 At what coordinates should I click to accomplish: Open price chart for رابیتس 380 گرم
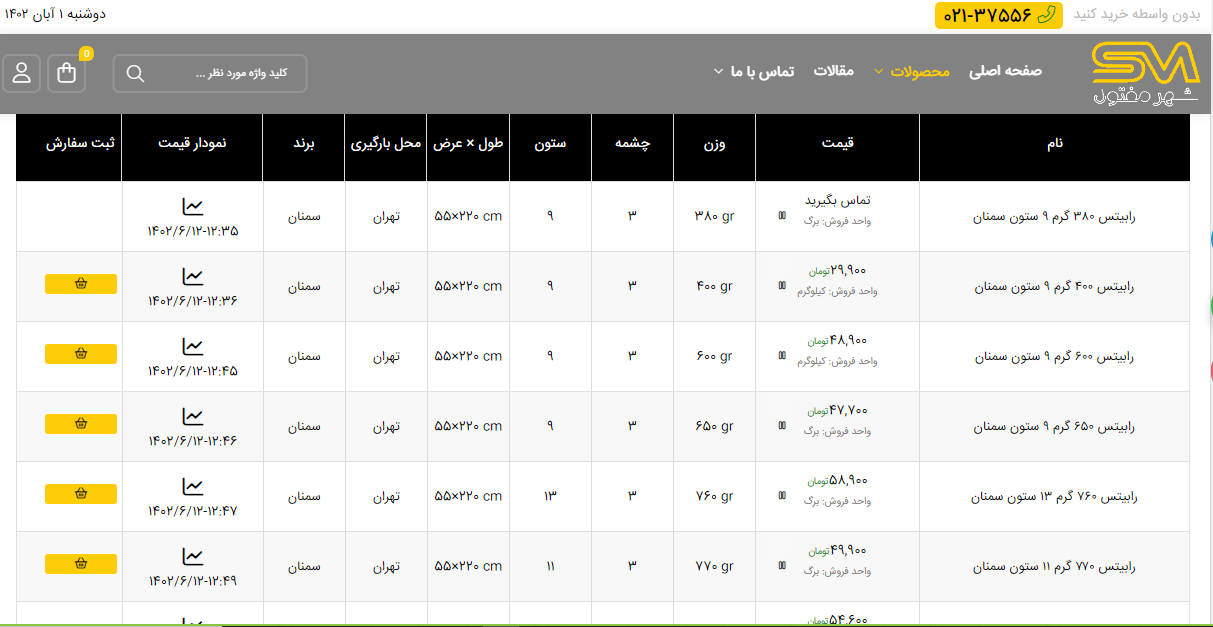(x=193, y=207)
